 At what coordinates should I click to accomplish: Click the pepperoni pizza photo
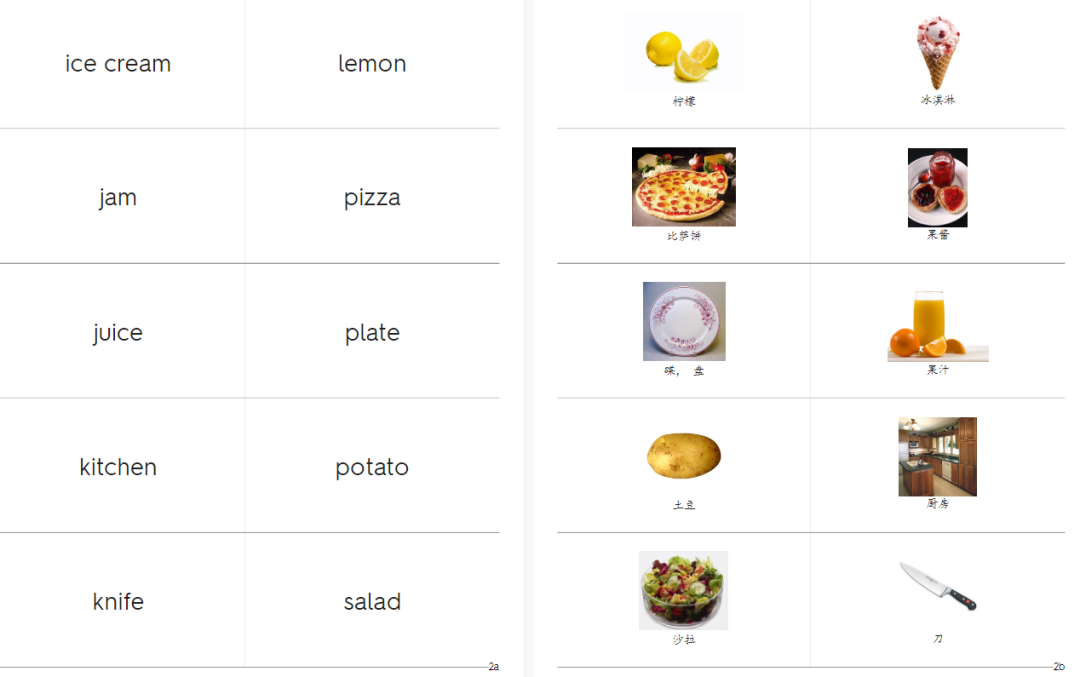tap(683, 187)
